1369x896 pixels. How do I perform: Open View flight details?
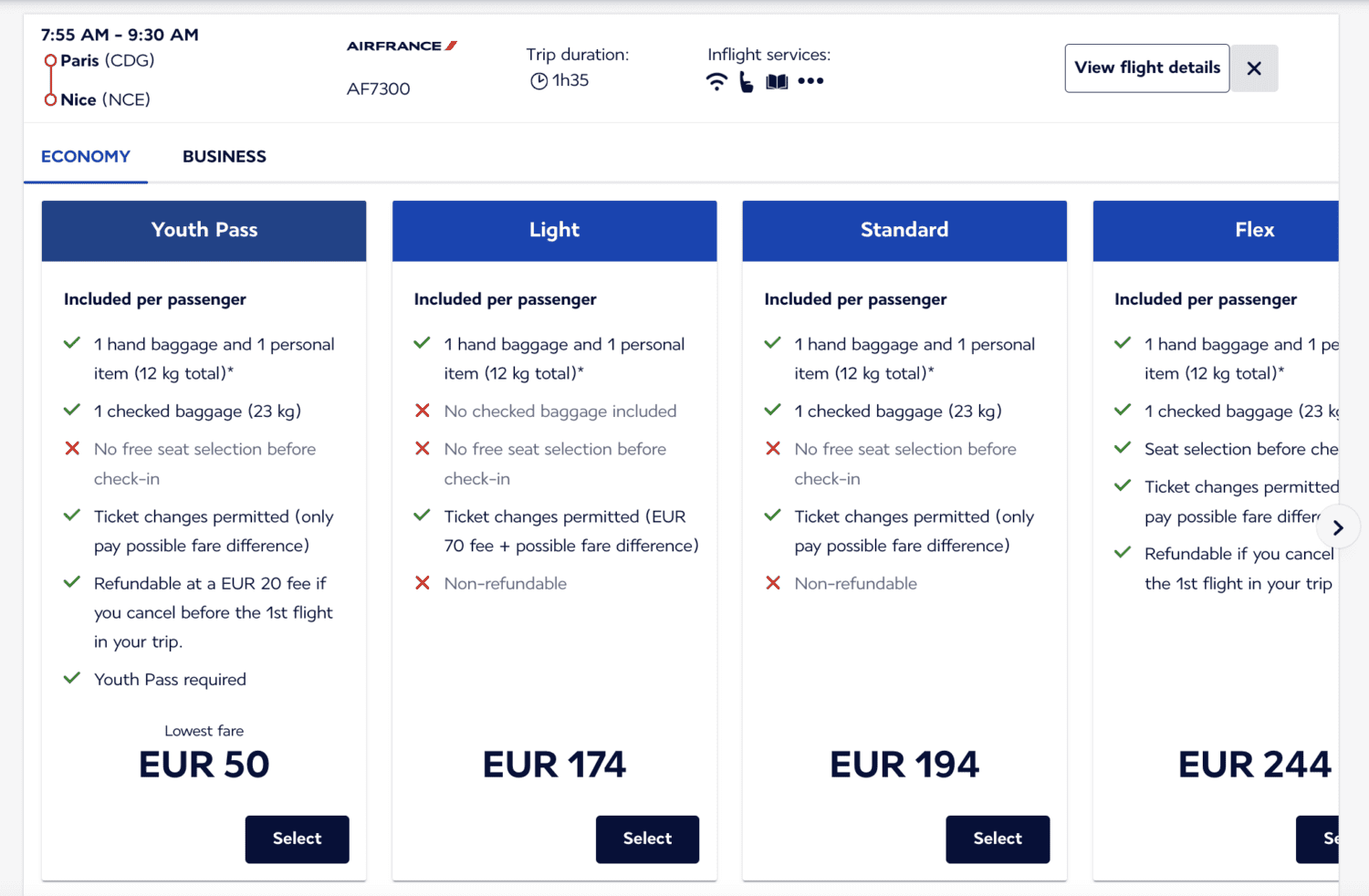(1146, 68)
